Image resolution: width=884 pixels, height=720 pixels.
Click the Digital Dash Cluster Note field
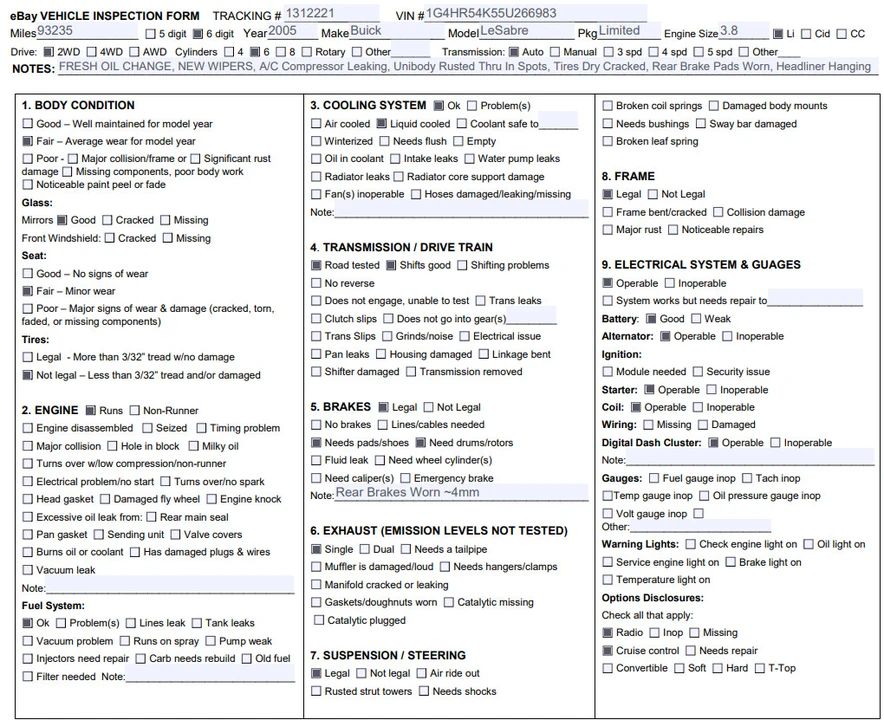click(750, 457)
